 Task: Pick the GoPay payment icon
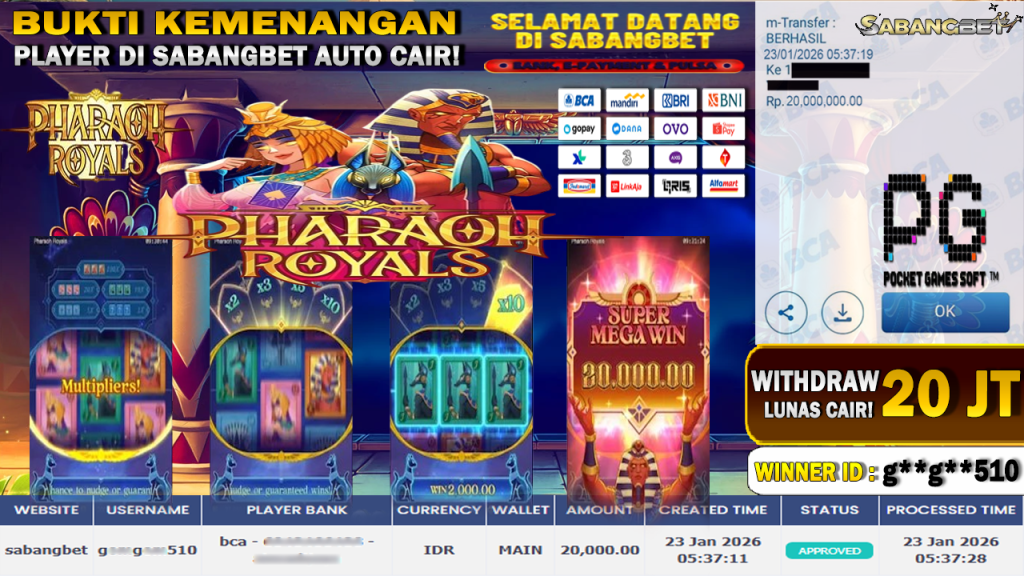[579, 129]
